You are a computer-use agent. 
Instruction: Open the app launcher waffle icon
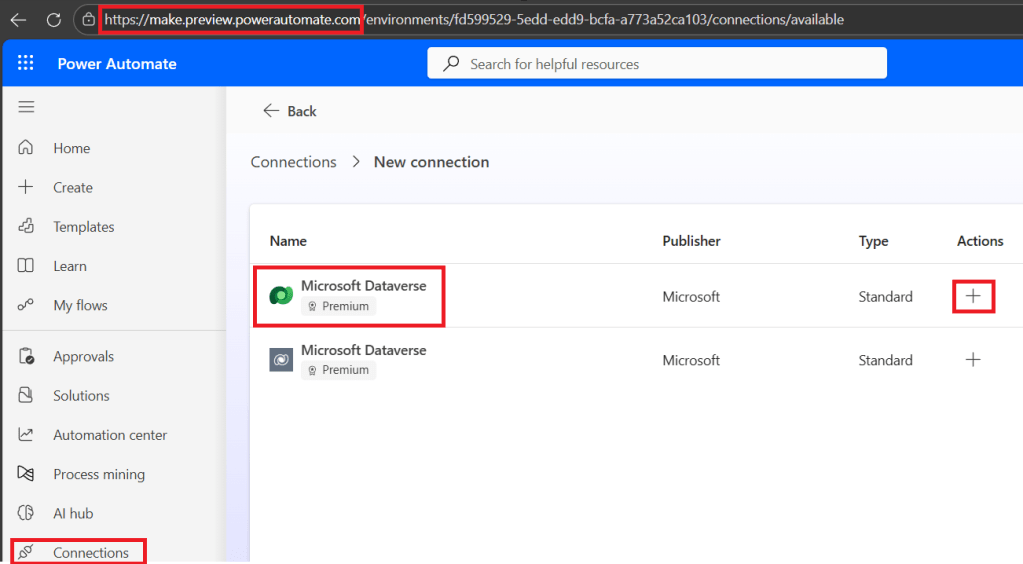click(x=26, y=64)
